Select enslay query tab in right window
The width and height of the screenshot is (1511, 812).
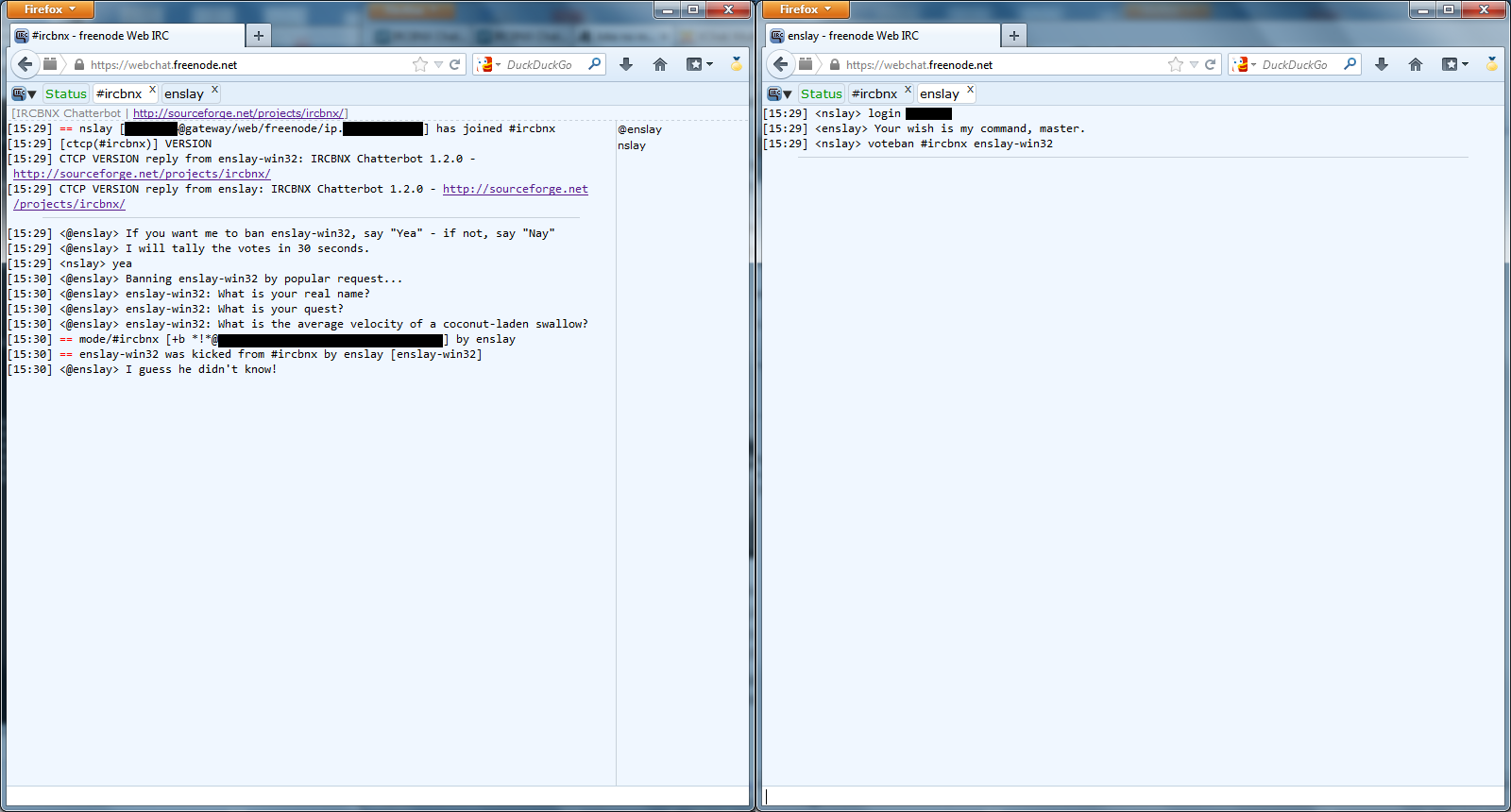click(940, 93)
